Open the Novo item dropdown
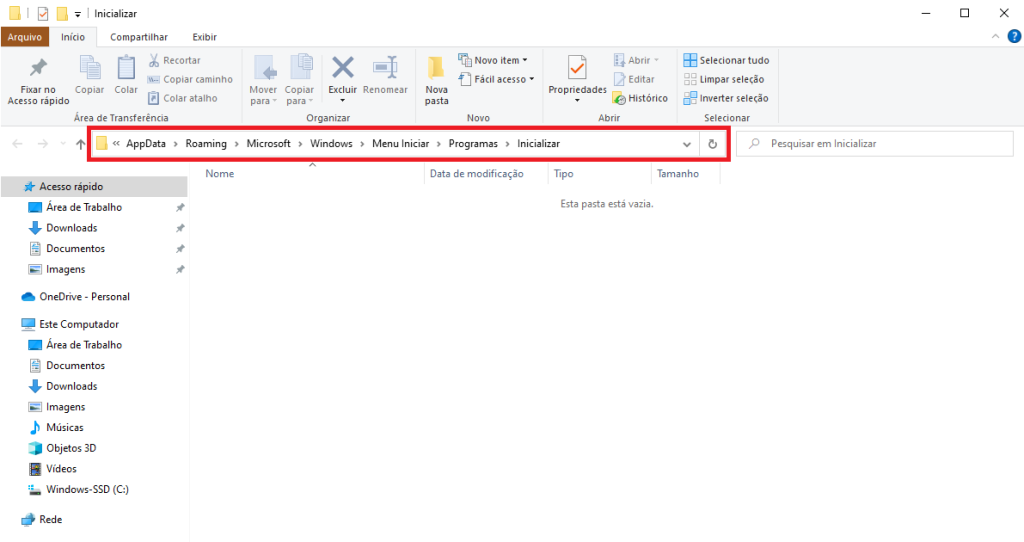This screenshot has height=542, width=1024. [492, 60]
